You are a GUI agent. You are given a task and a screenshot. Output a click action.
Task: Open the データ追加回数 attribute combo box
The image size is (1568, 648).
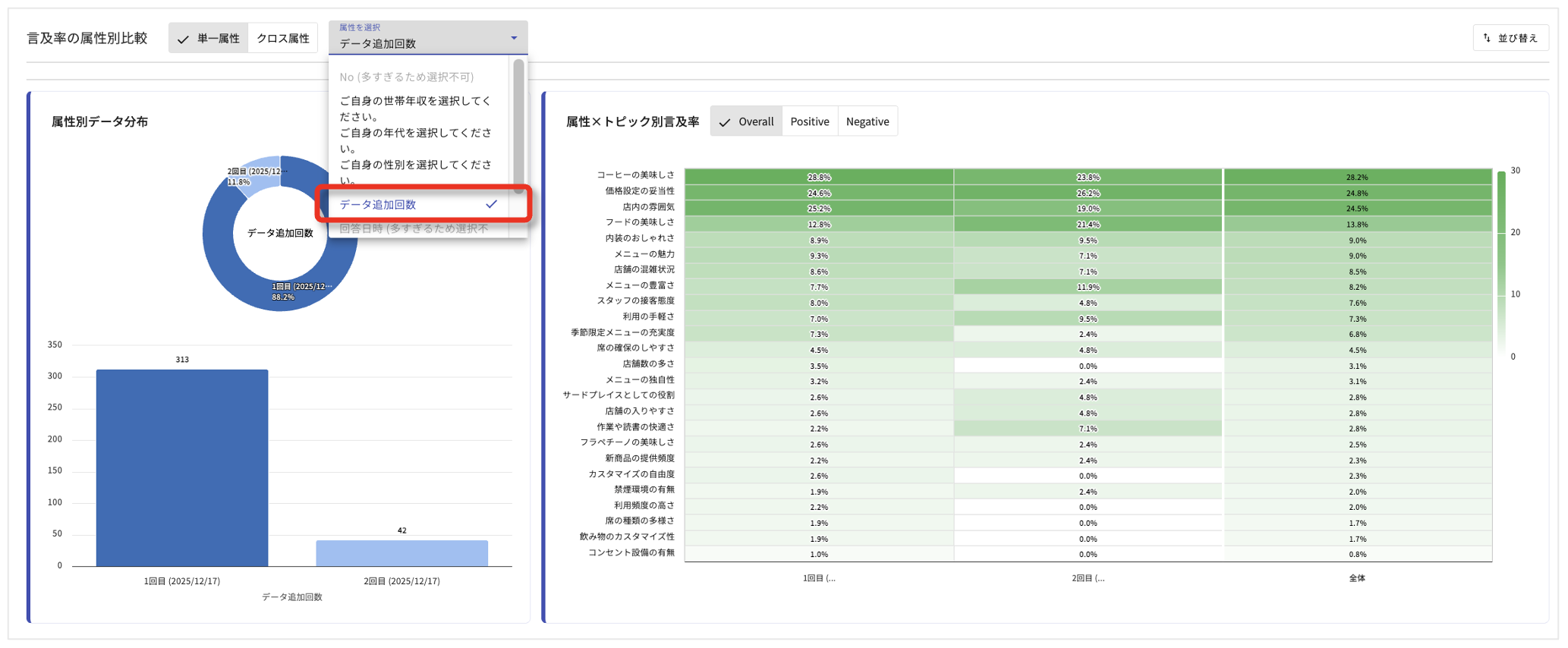[x=421, y=38]
